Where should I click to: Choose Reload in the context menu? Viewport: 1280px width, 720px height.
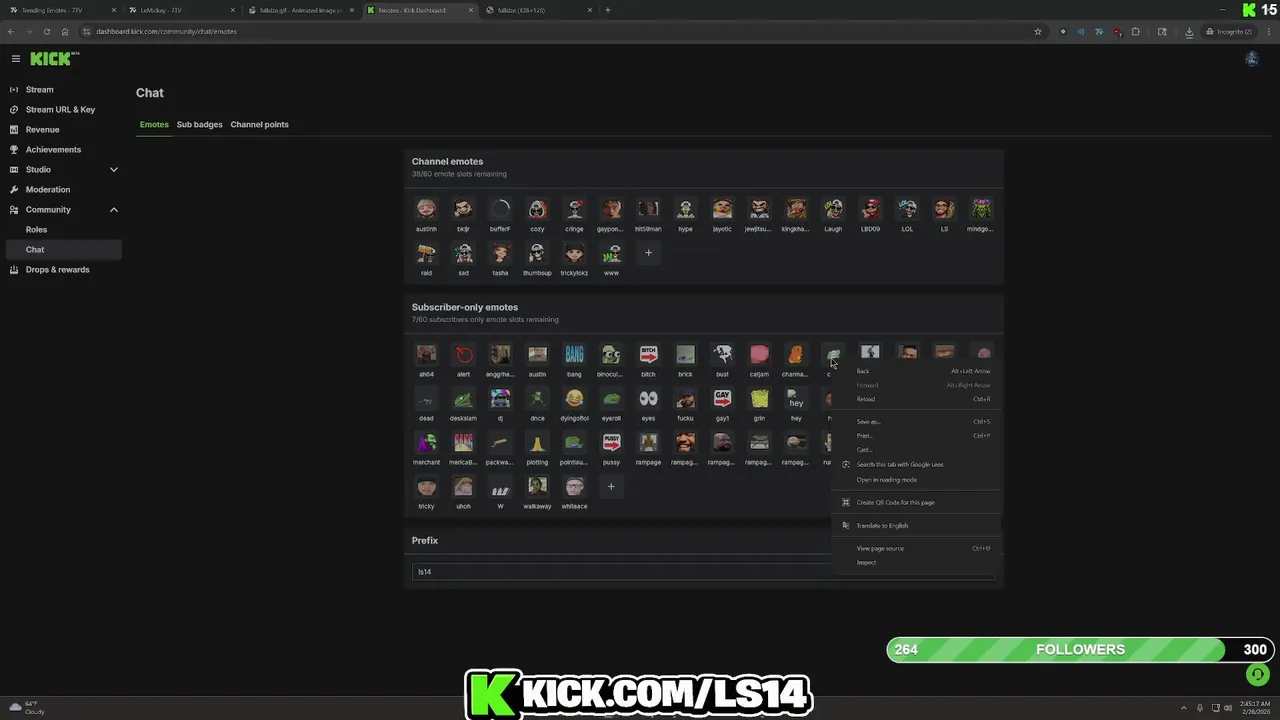click(x=916, y=399)
